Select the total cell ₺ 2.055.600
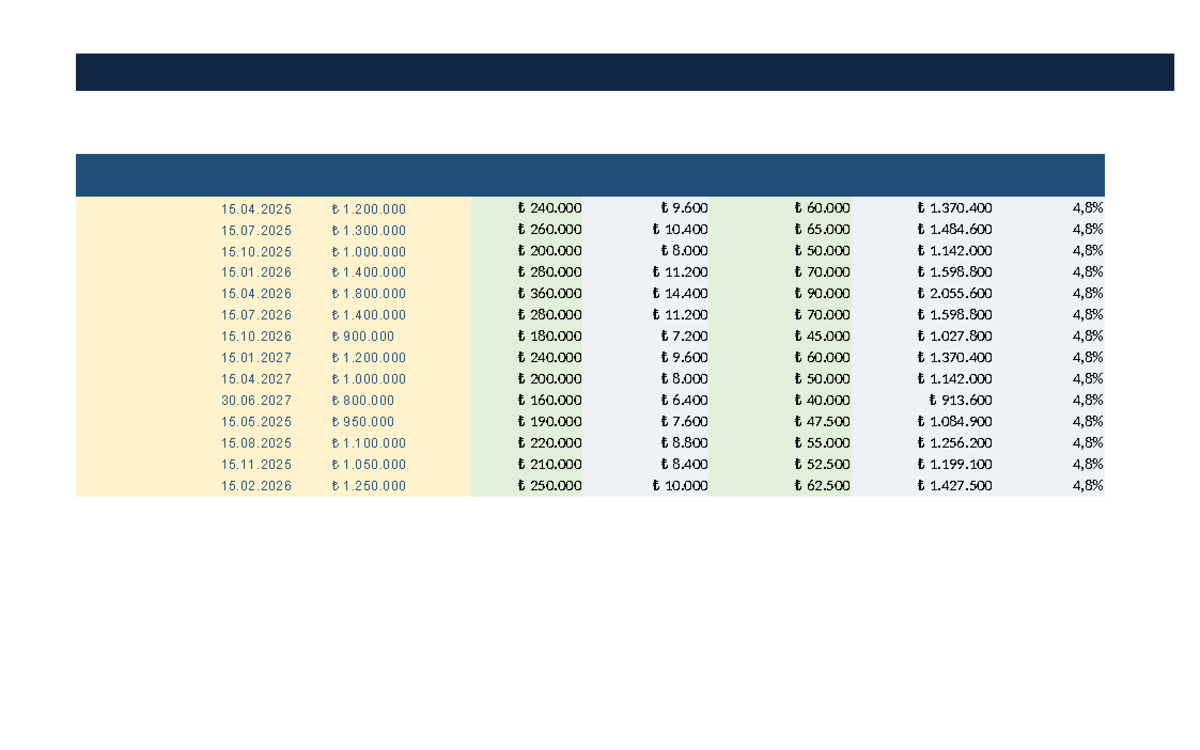 point(923,293)
